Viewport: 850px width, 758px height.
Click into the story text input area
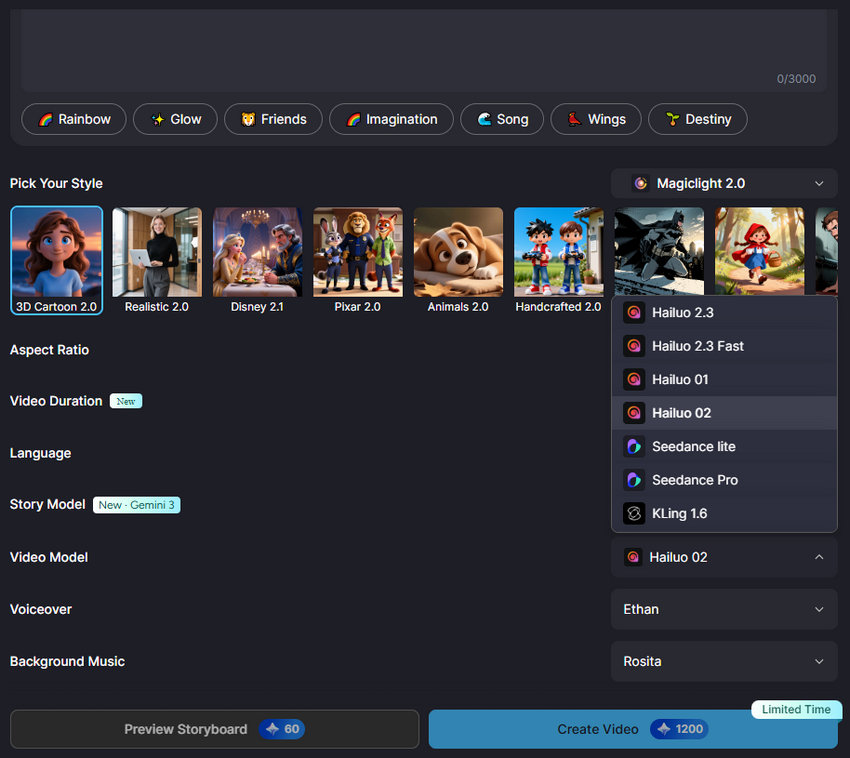click(420, 45)
